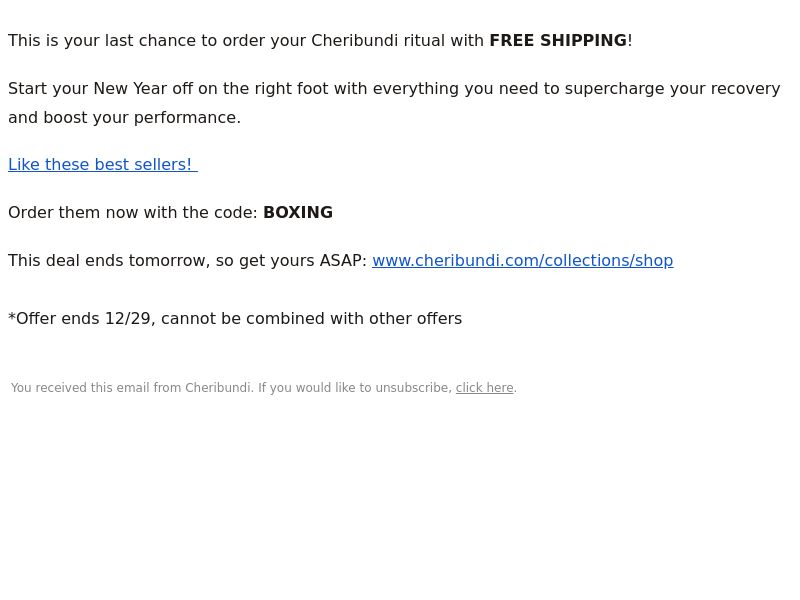Visit www.cheribundi.com/collections/shop link
This screenshot has height=600, width=800.
click(522, 261)
